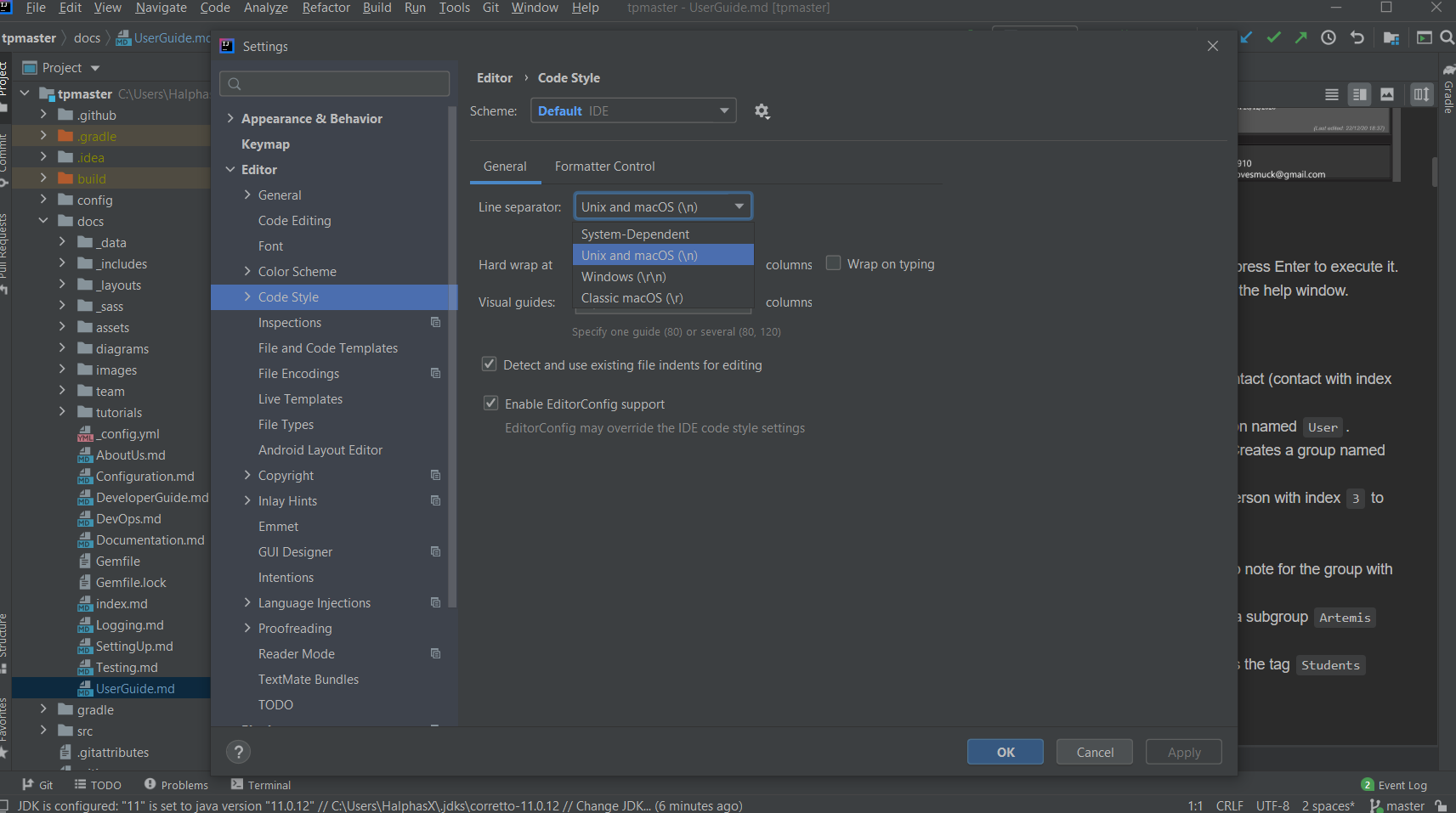Click the Line separator combo box
Screen dimensions: 1456x813
click(x=663, y=206)
